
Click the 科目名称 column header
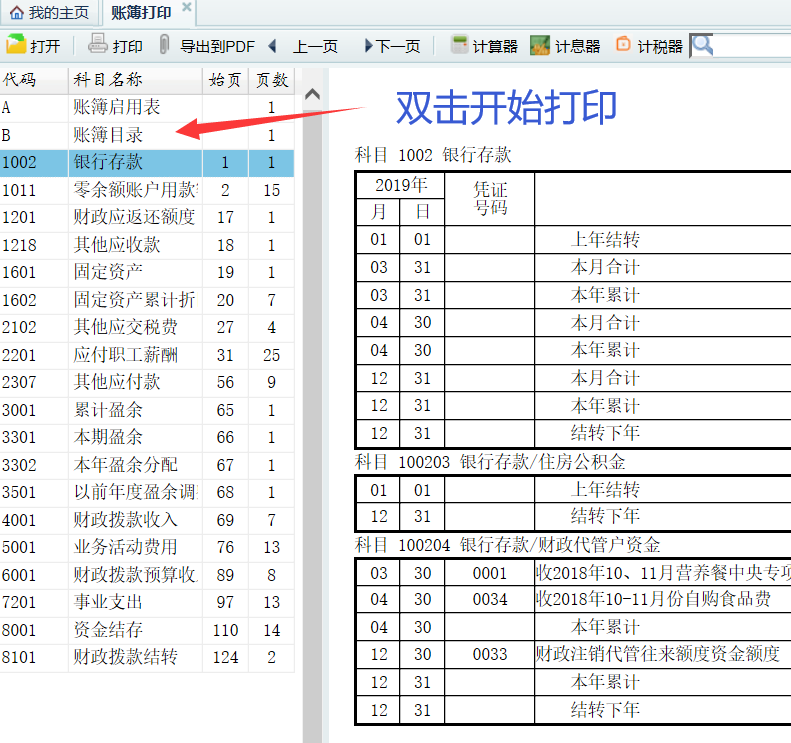(x=135, y=80)
